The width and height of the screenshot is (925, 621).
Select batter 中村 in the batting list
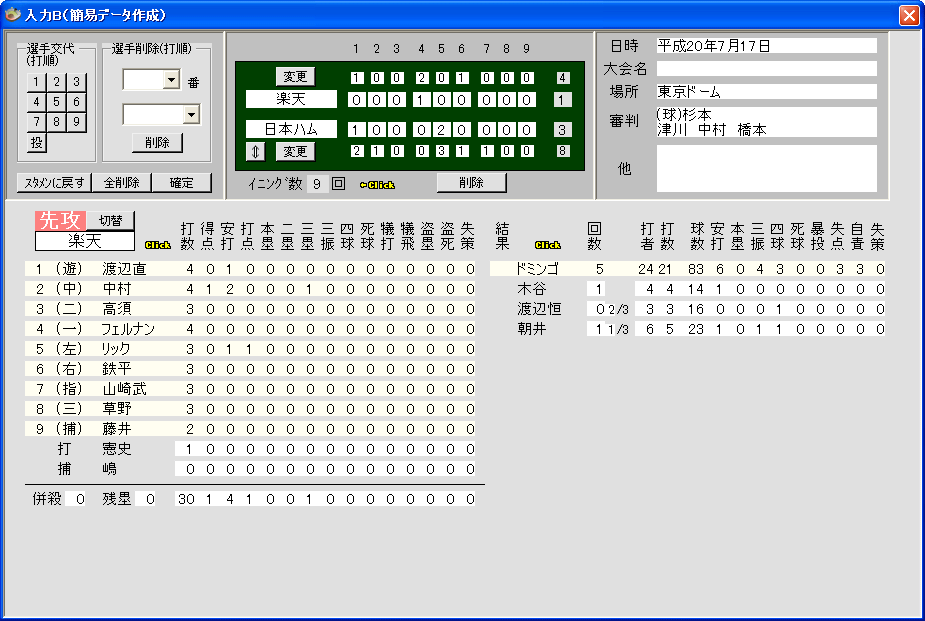click(250, 289)
